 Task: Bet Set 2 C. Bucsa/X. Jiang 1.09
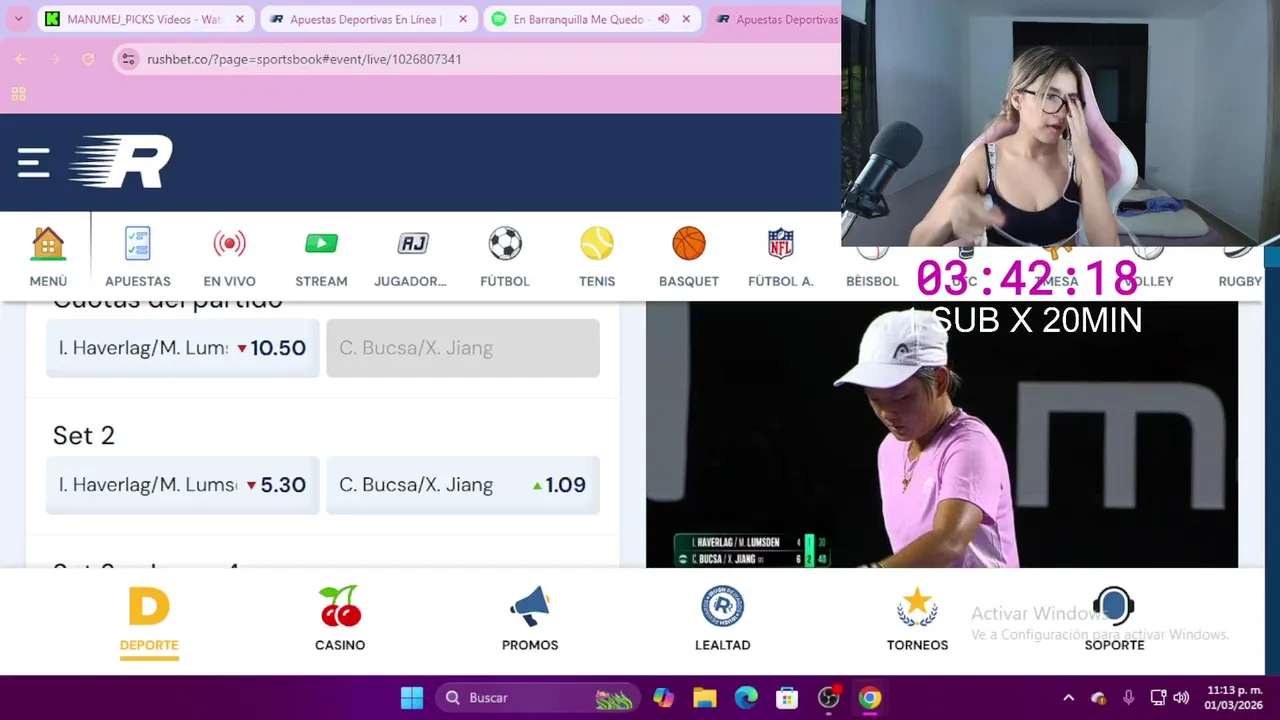(463, 485)
